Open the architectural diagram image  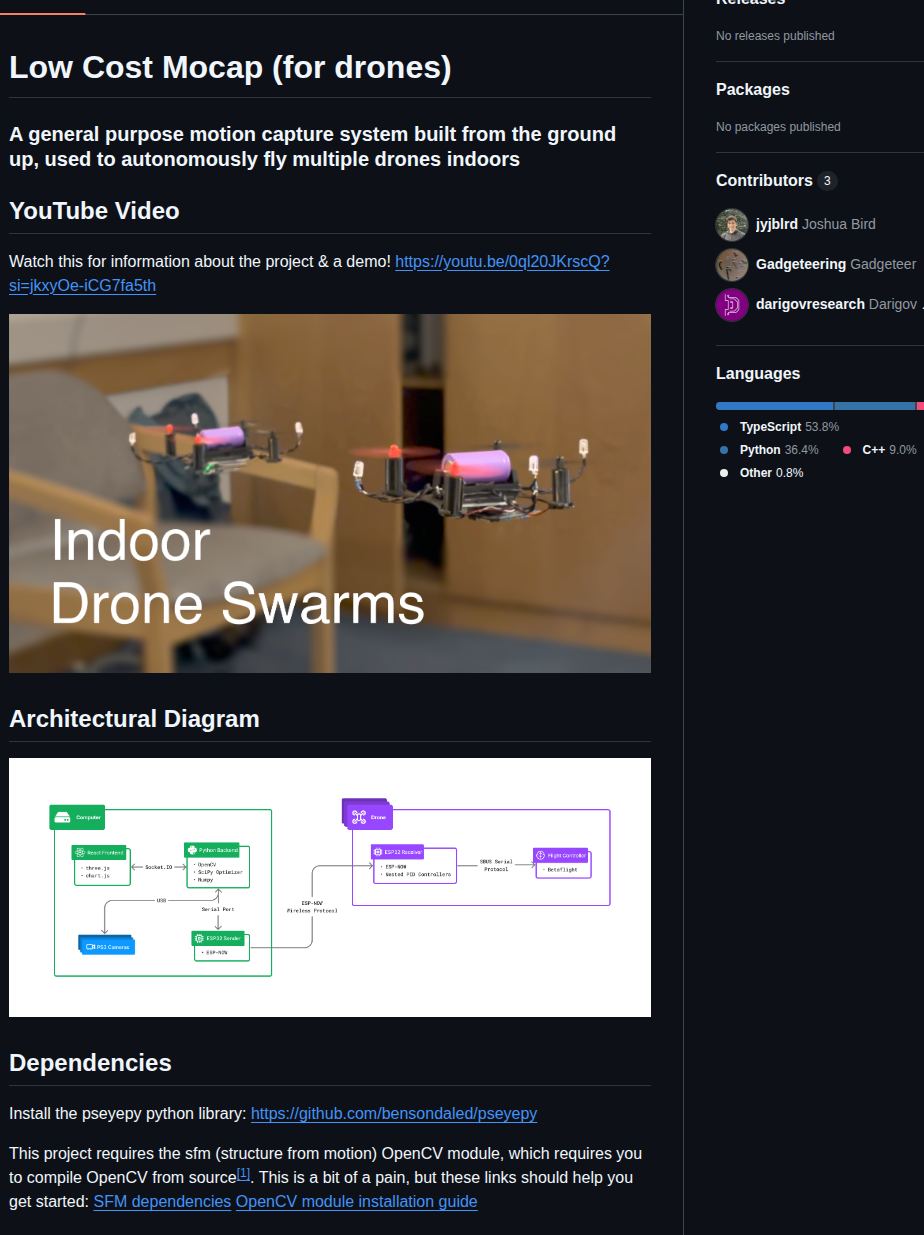point(330,887)
